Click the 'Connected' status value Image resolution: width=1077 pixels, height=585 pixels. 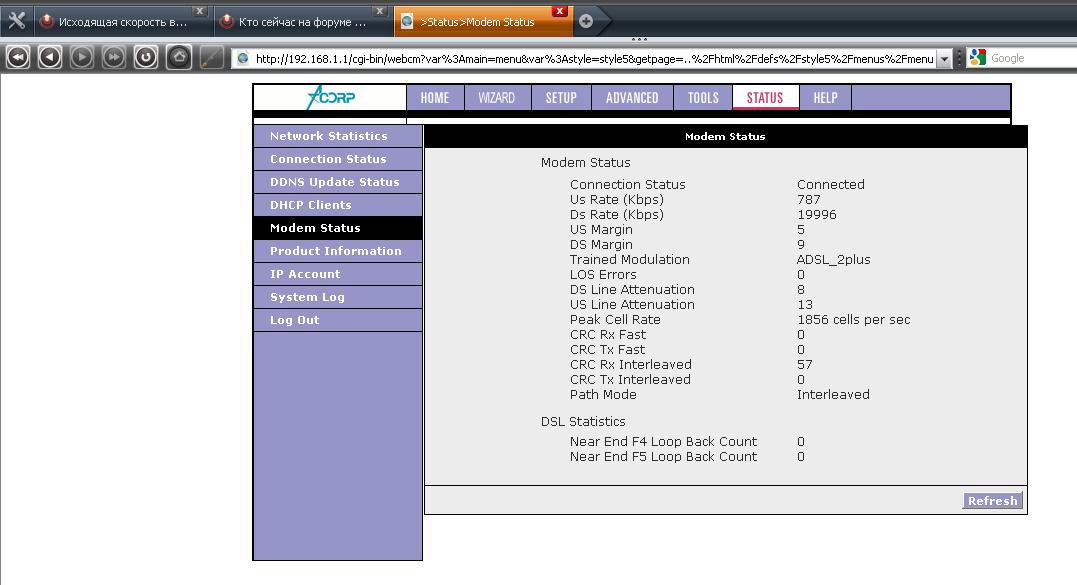[830, 185]
